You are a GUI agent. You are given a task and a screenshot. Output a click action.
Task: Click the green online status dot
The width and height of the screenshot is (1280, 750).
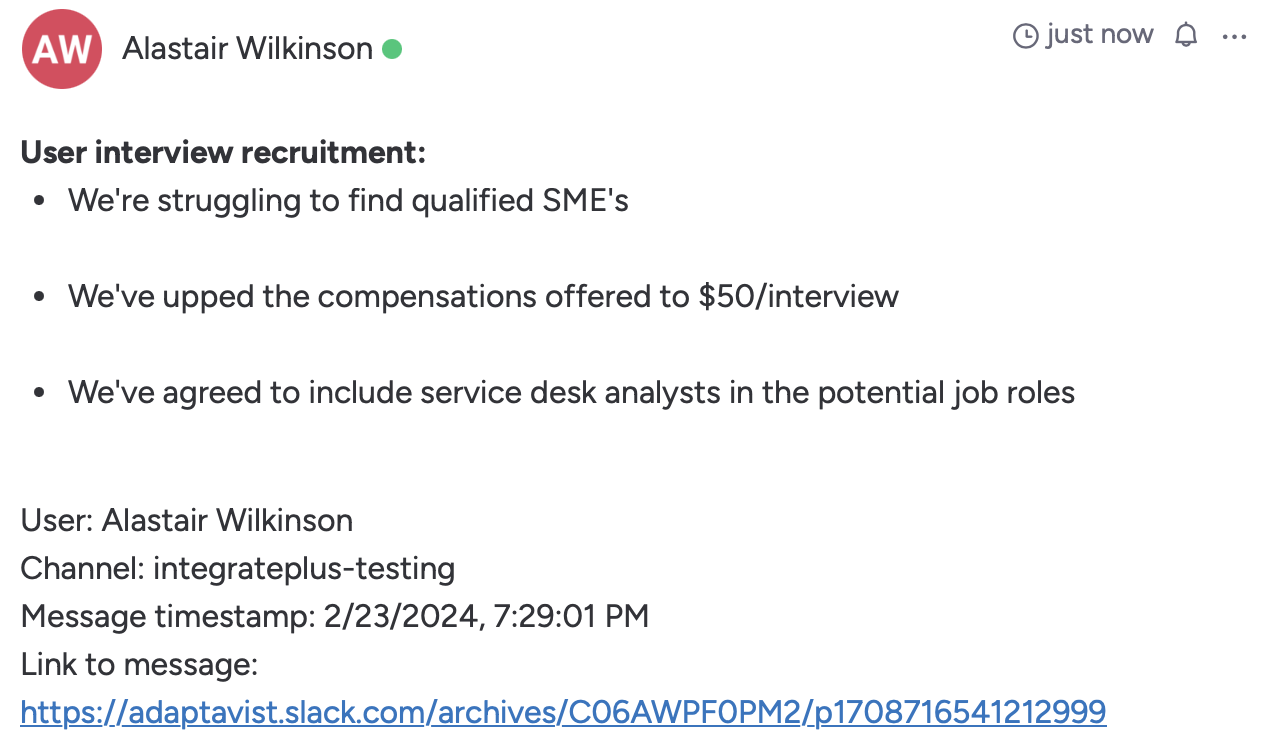(x=392, y=48)
